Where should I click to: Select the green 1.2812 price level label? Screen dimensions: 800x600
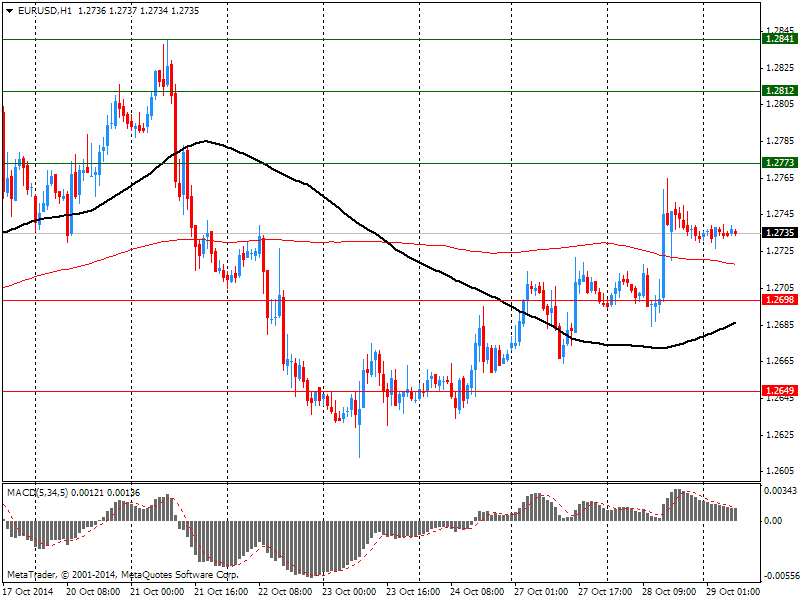780,91
